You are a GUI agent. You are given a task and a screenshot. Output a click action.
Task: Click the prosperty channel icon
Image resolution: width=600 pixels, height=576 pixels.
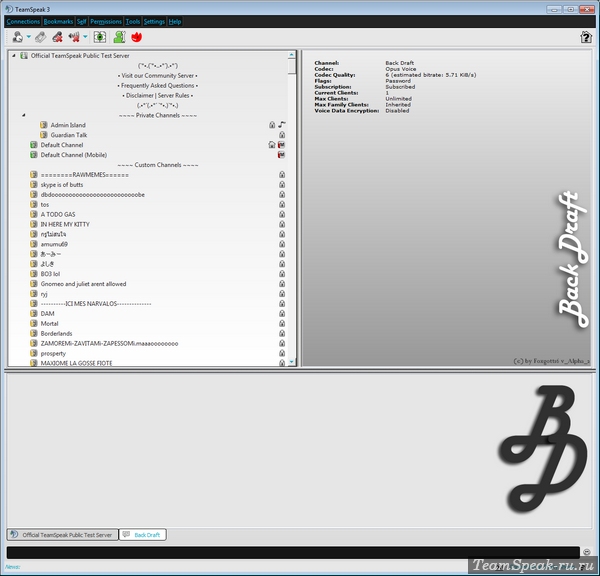click(34, 354)
